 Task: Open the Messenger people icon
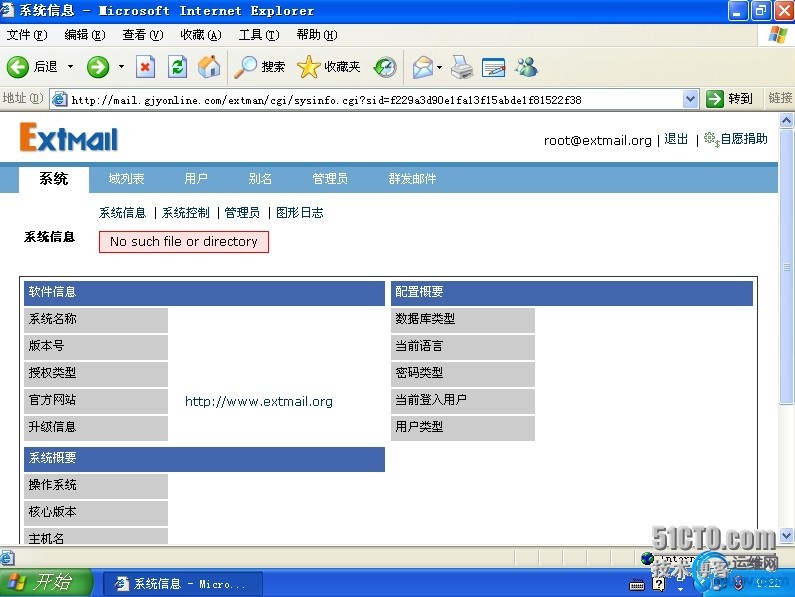[x=526, y=67]
